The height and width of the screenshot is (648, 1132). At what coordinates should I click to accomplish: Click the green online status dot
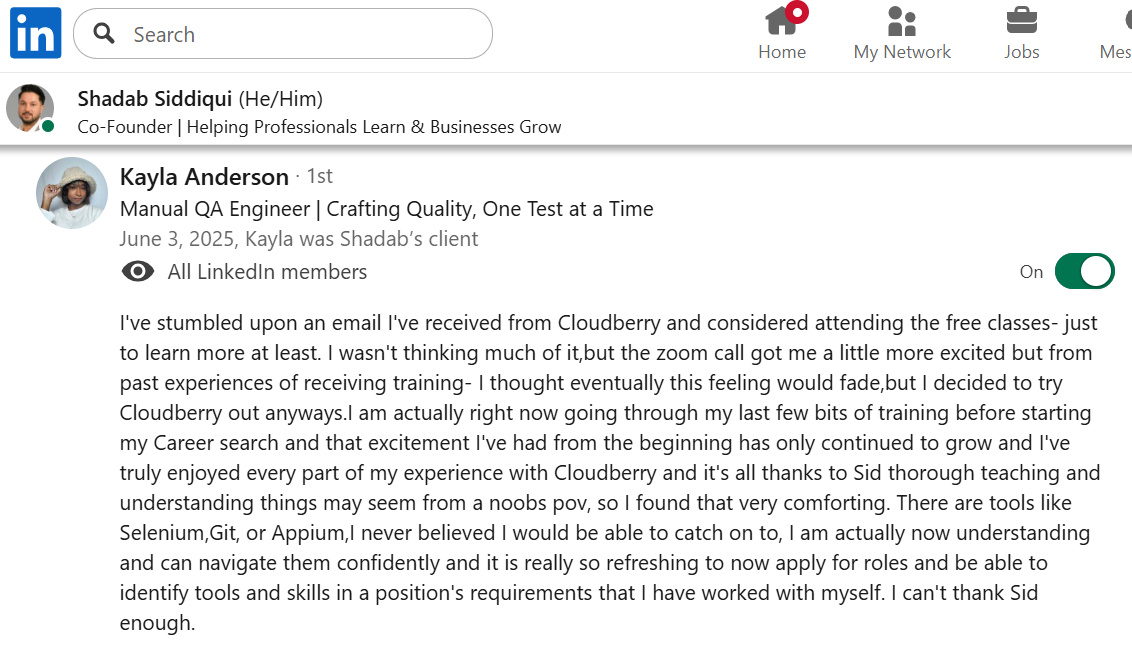tap(48, 126)
